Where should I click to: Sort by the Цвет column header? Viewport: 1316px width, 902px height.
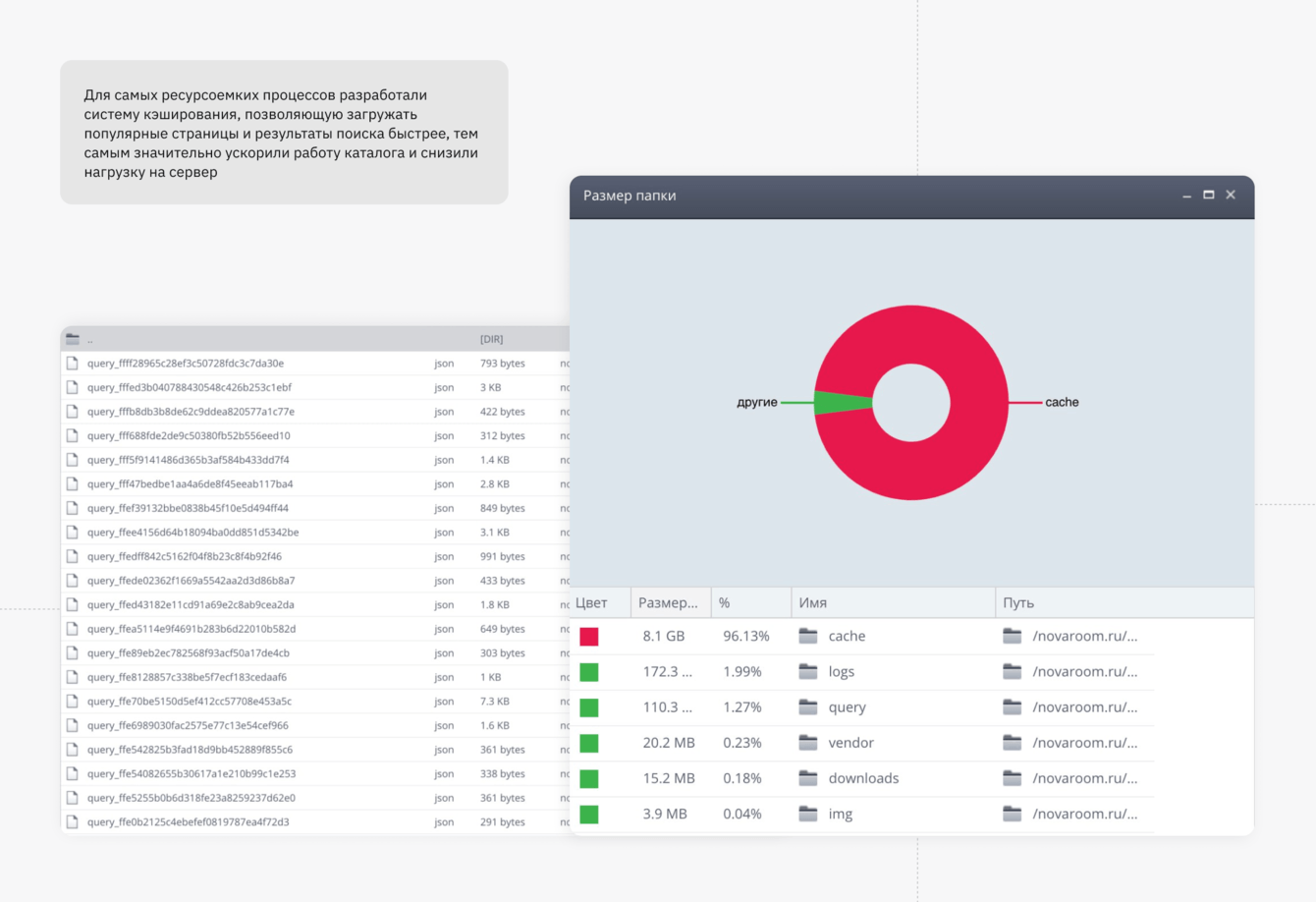[x=600, y=602]
